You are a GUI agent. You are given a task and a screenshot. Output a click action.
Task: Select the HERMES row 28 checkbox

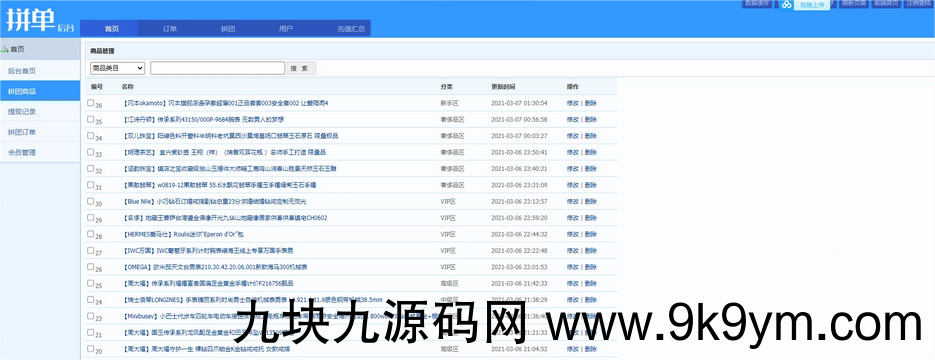[91, 234]
